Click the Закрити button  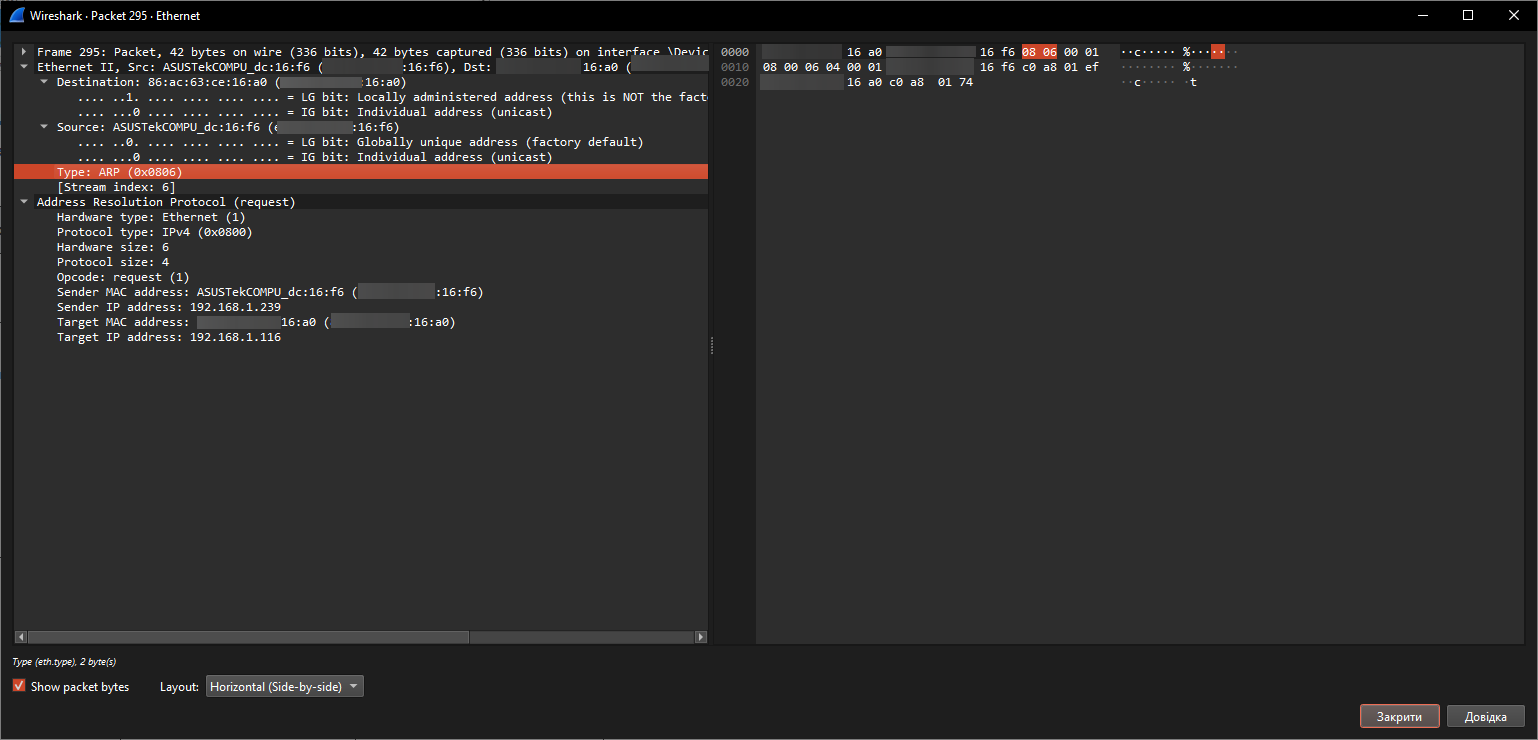coord(1399,717)
